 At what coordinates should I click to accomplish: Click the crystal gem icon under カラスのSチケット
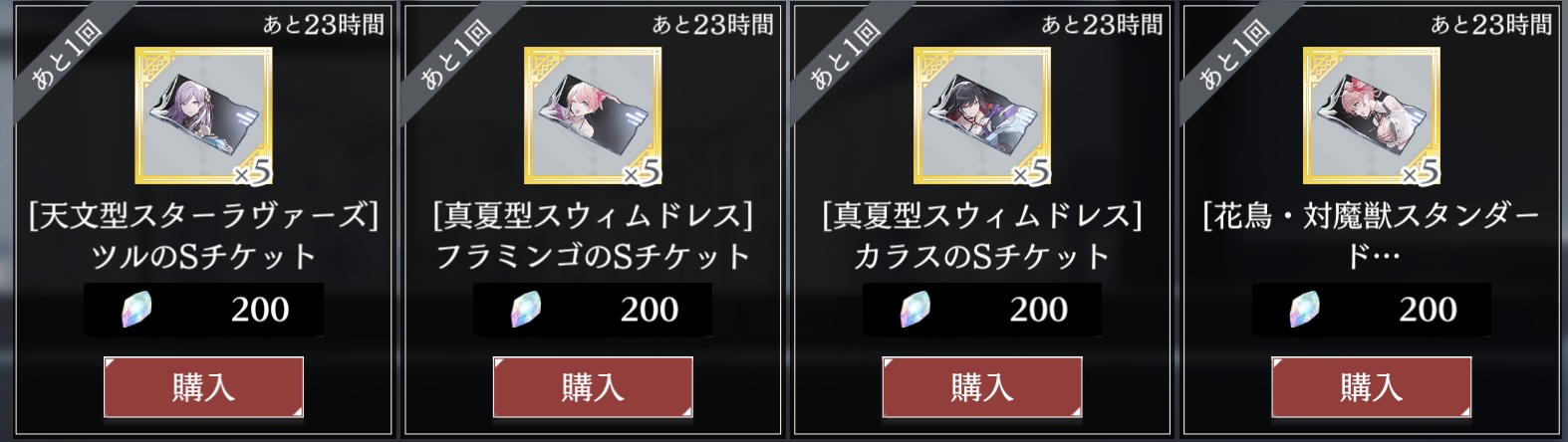pyautogui.click(x=912, y=309)
